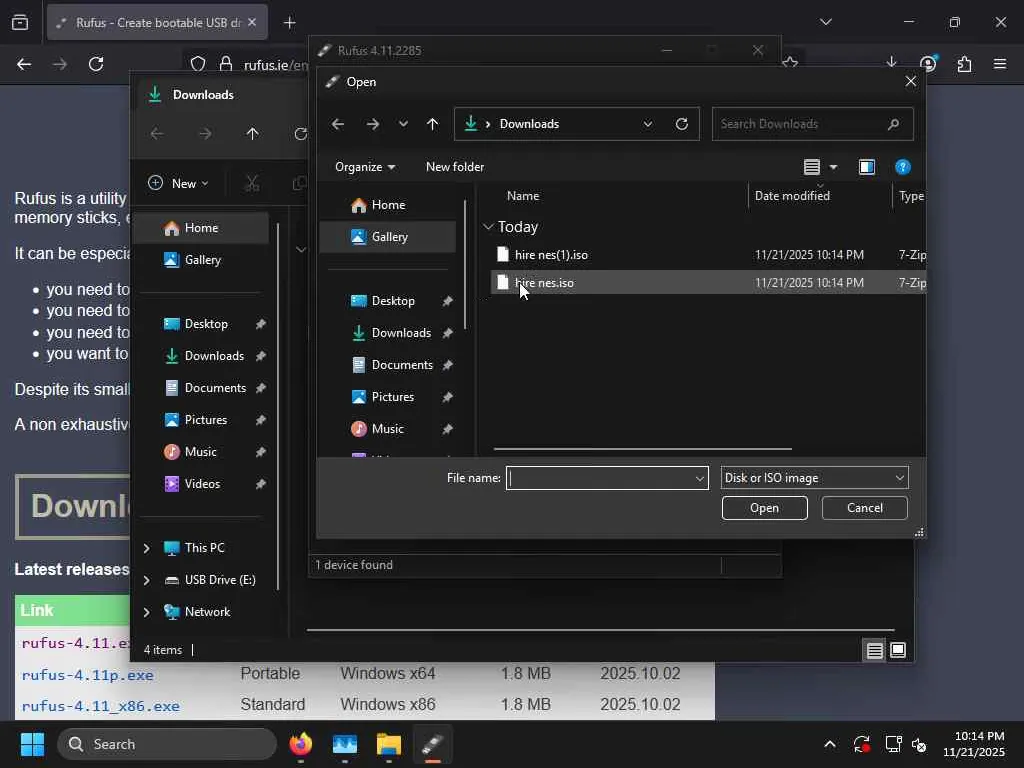
Task: Close the Open dialog
Action: click(910, 82)
